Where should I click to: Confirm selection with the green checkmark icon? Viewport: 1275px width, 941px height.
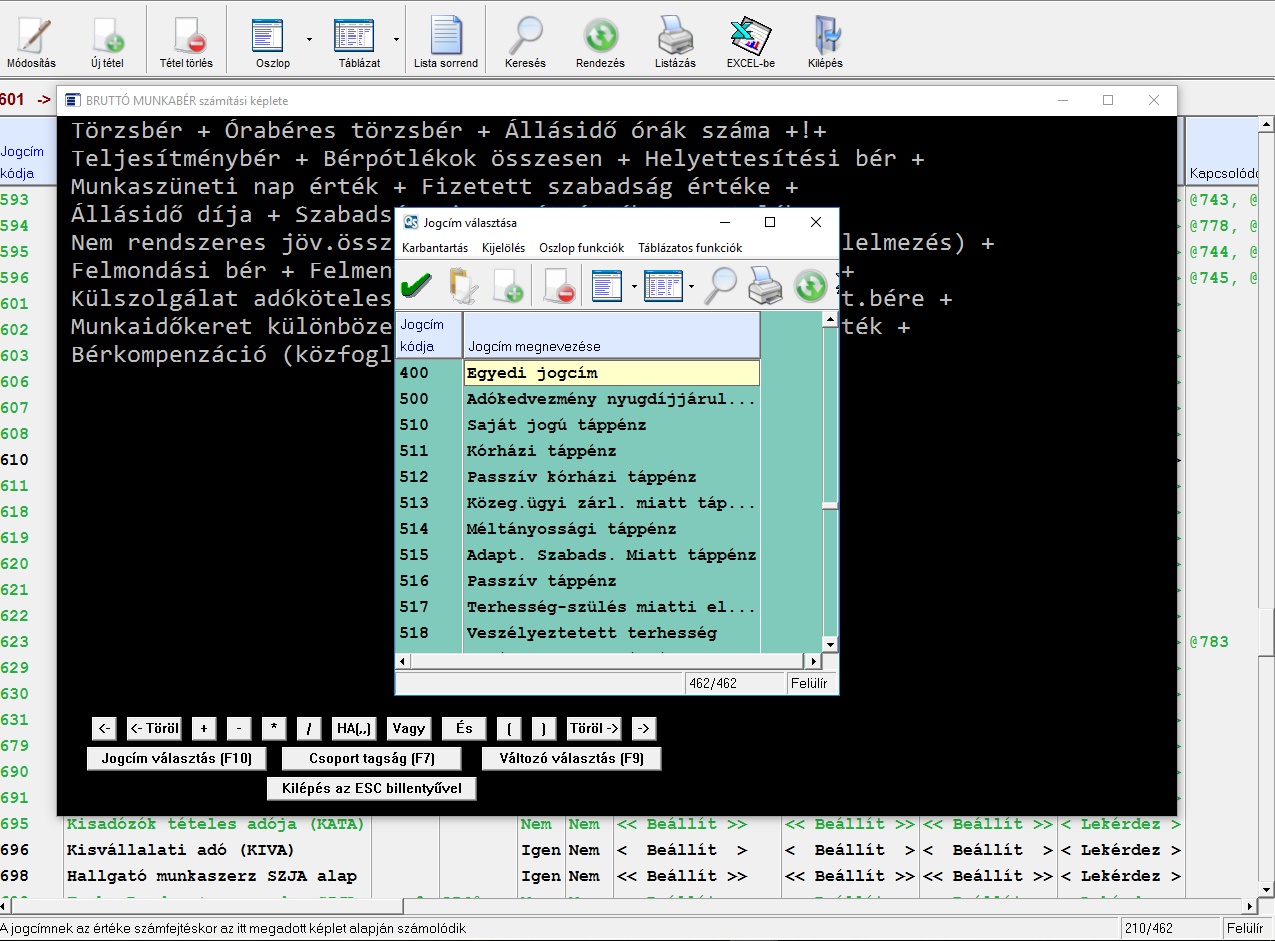pos(416,287)
